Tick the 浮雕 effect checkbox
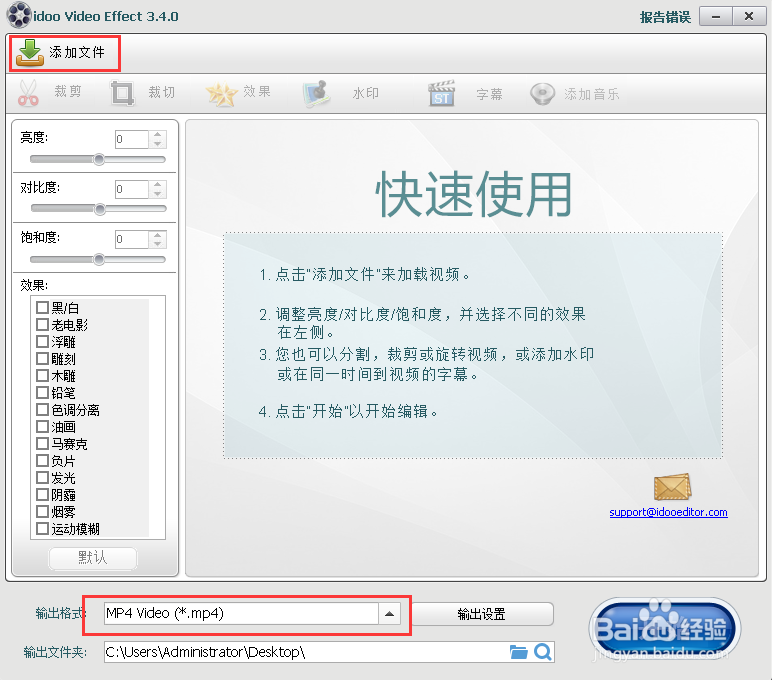The image size is (772, 680). point(42,342)
